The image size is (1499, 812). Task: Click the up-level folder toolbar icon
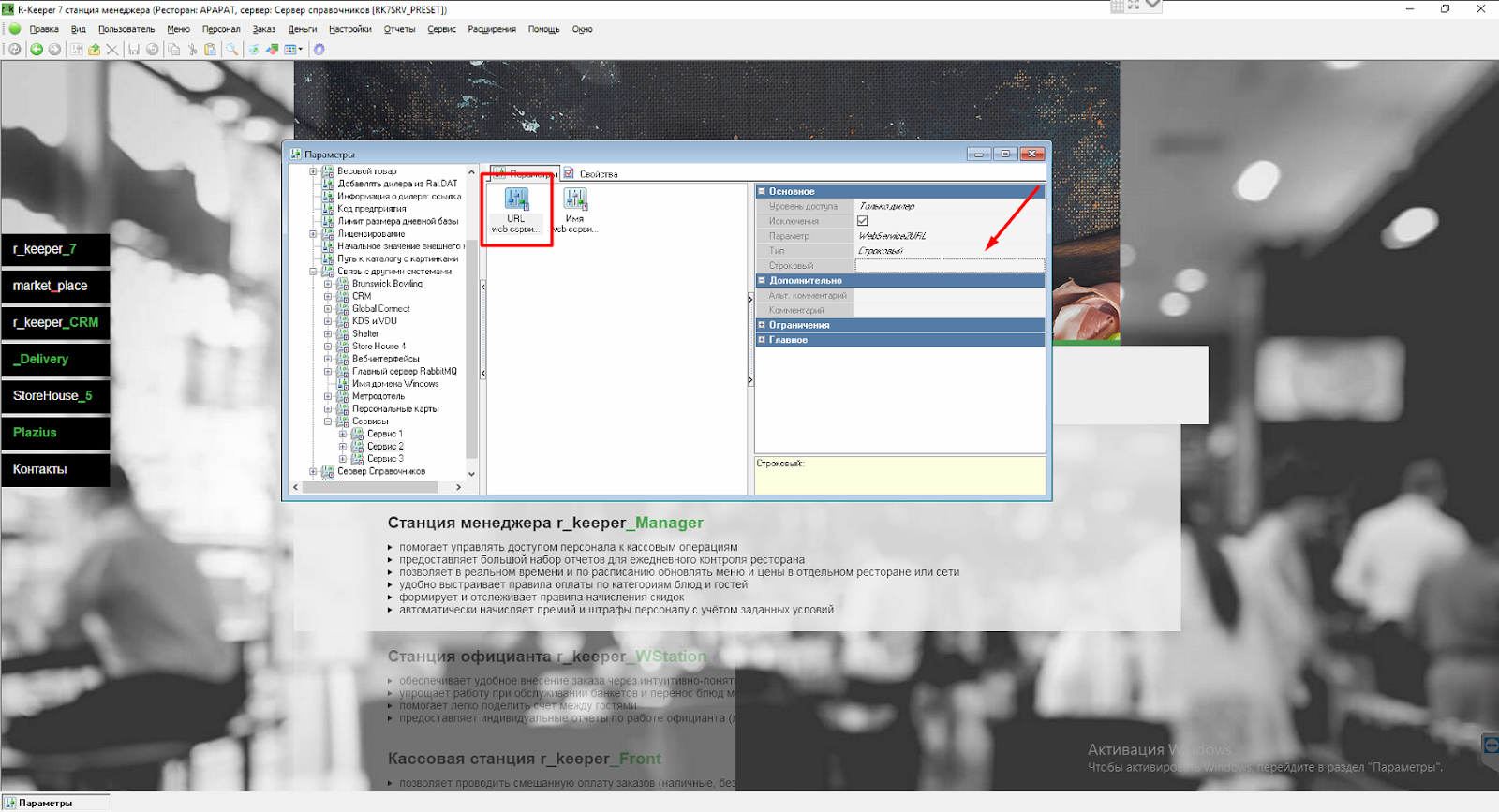click(94, 50)
